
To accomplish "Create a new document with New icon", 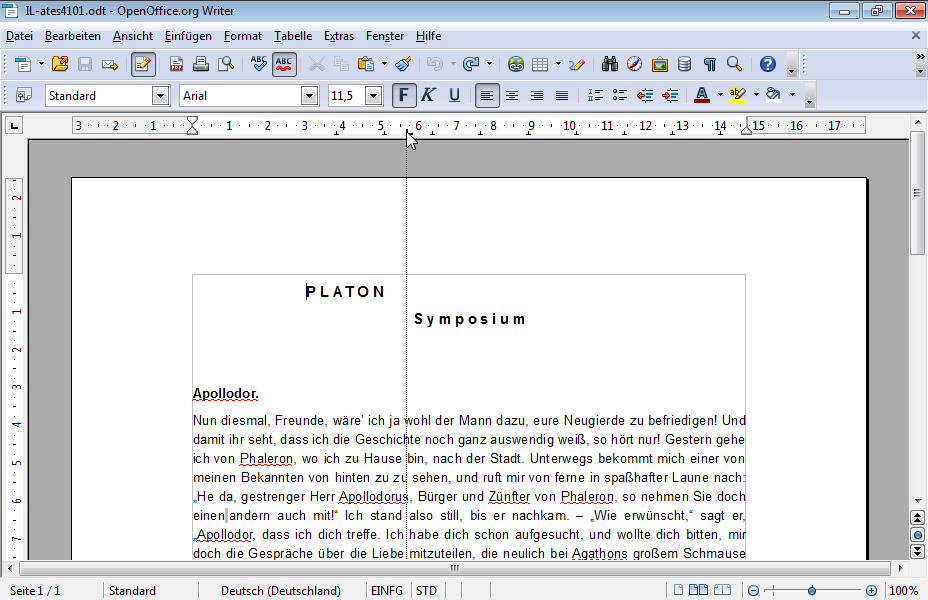I will (x=22, y=64).
